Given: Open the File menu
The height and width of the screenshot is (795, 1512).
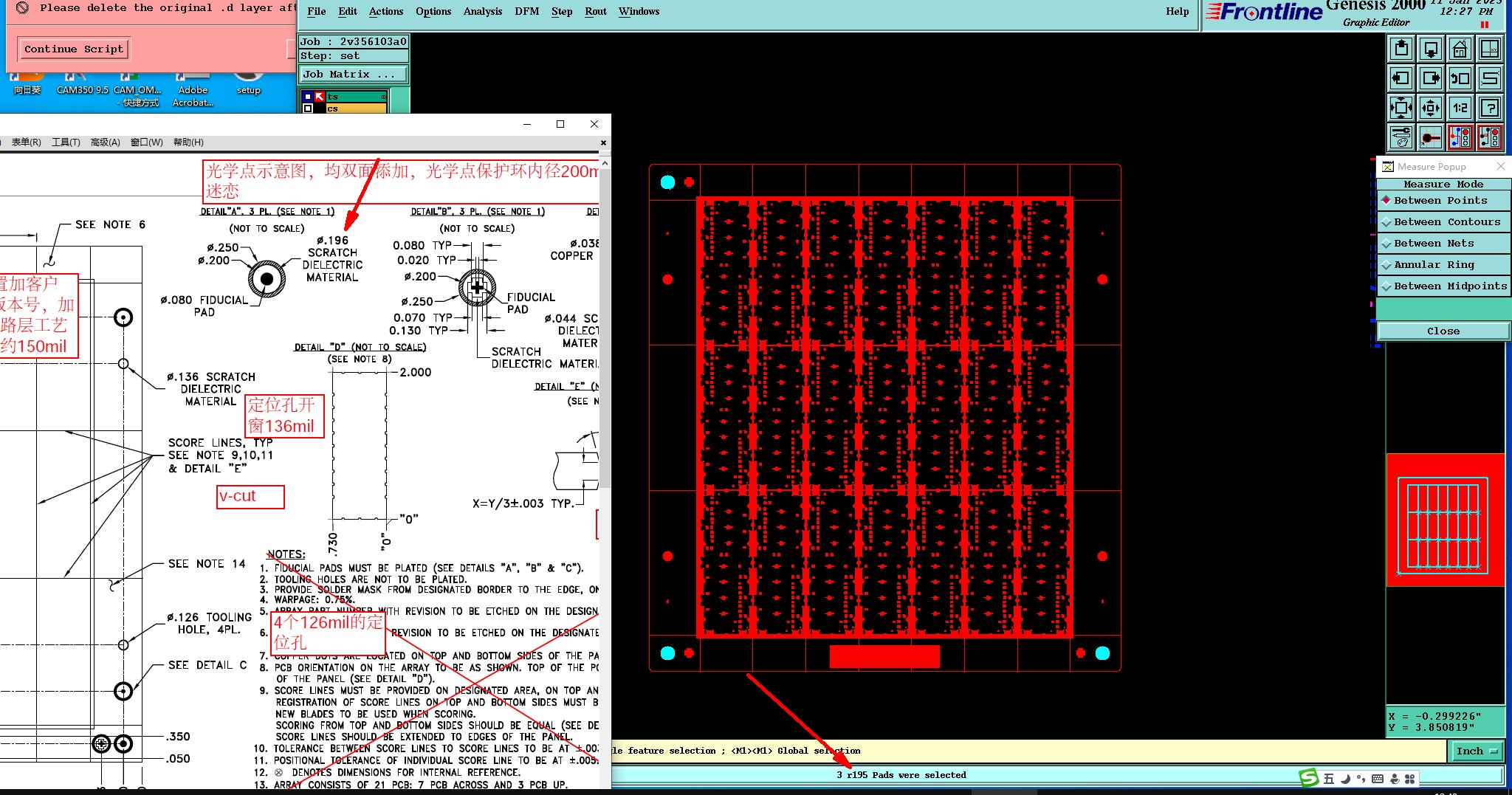Looking at the screenshot, I should pos(317,12).
